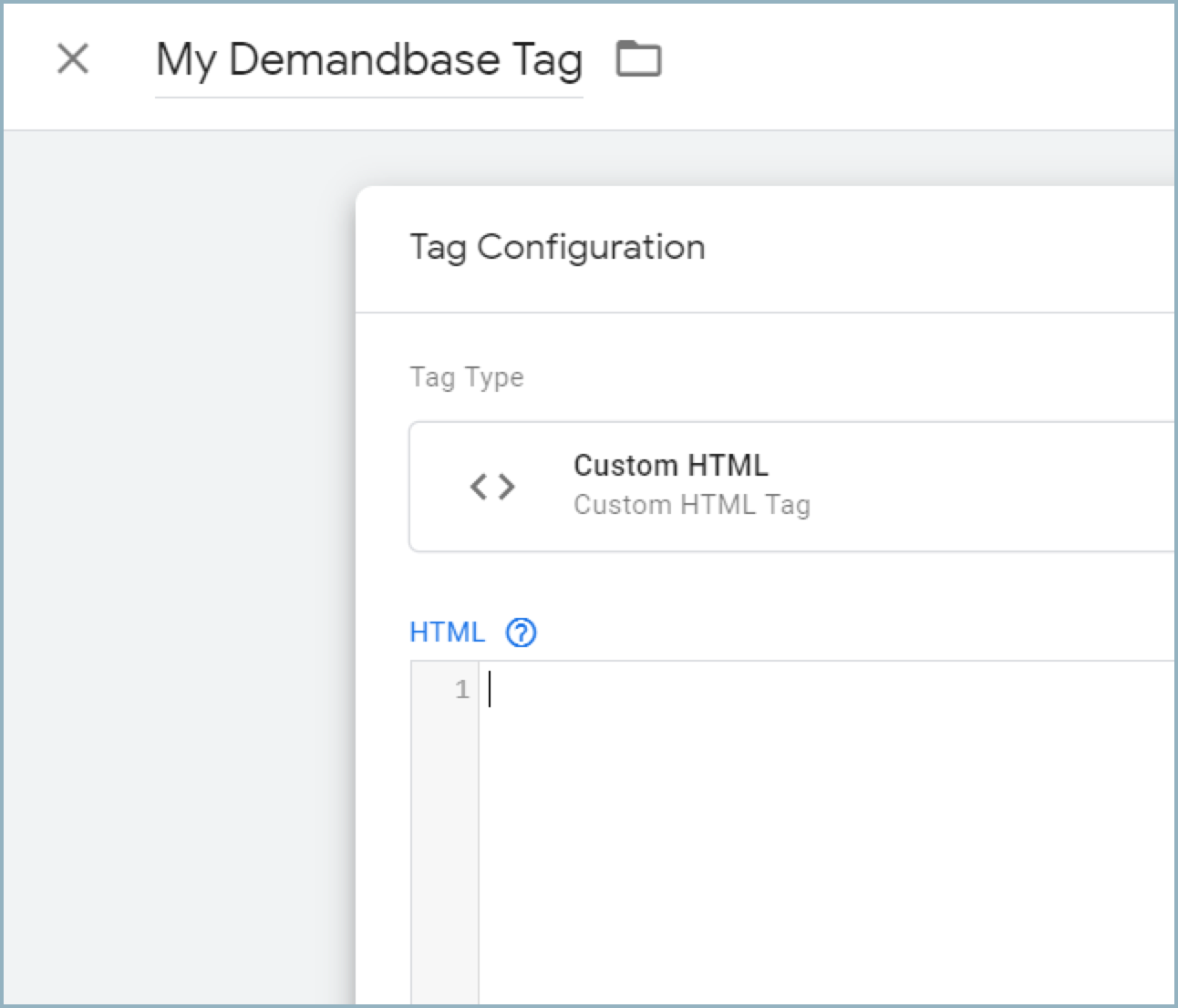This screenshot has height=1008, width=1178.
Task: Click the code brackets icon for Custom HTML
Action: [x=492, y=487]
